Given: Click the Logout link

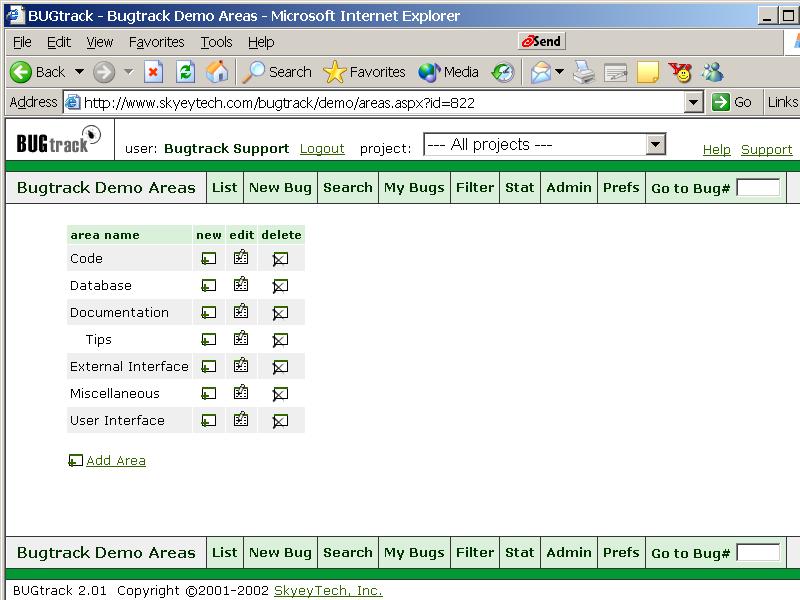Looking at the screenshot, I should point(322,149).
